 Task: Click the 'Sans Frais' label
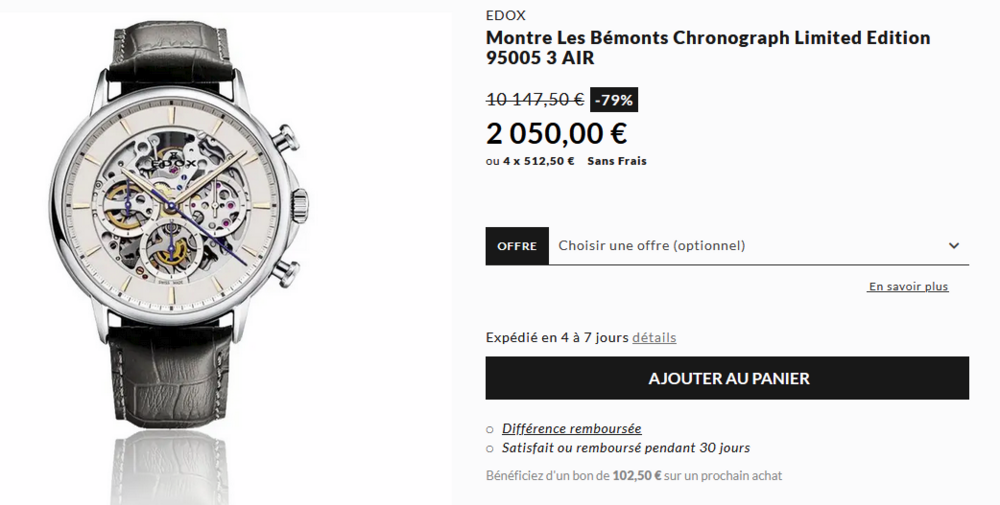tap(617, 161)
